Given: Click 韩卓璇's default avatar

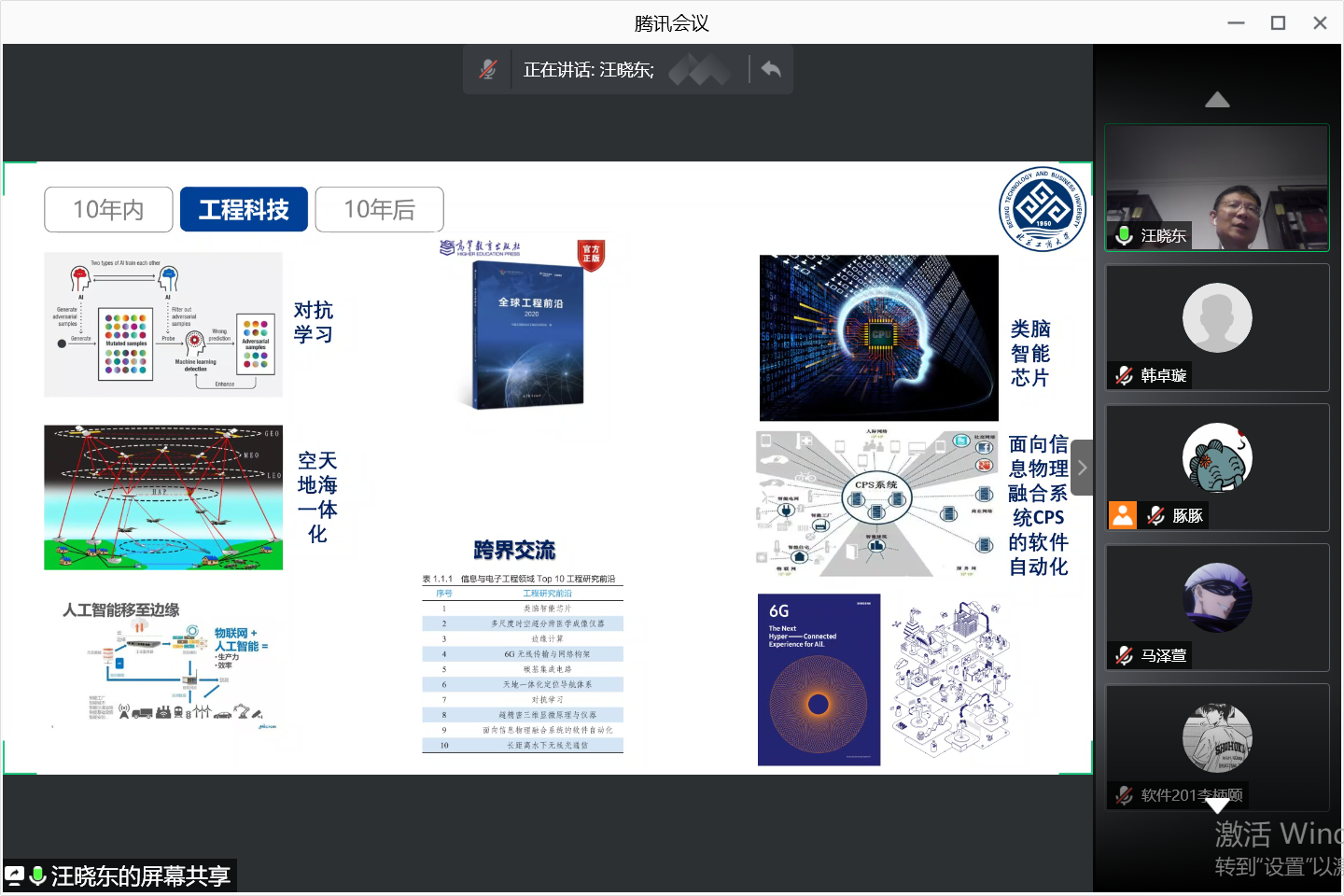Looking at the screenshot, I should click(1217, 317).
